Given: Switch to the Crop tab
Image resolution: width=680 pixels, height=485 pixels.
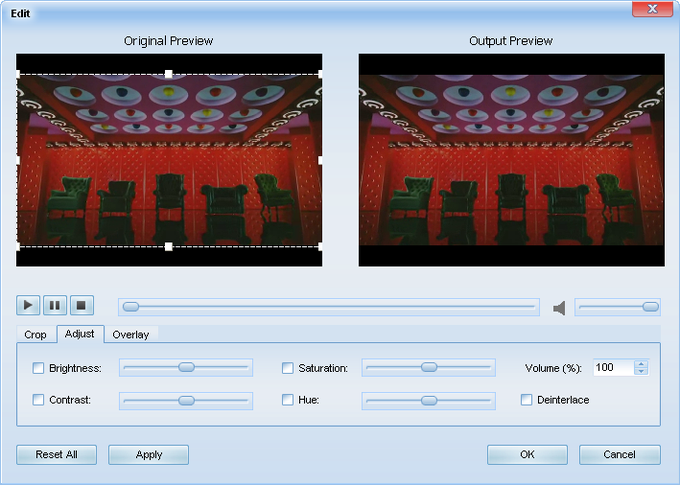Looking at the screenshot, I should pos(35,334).
